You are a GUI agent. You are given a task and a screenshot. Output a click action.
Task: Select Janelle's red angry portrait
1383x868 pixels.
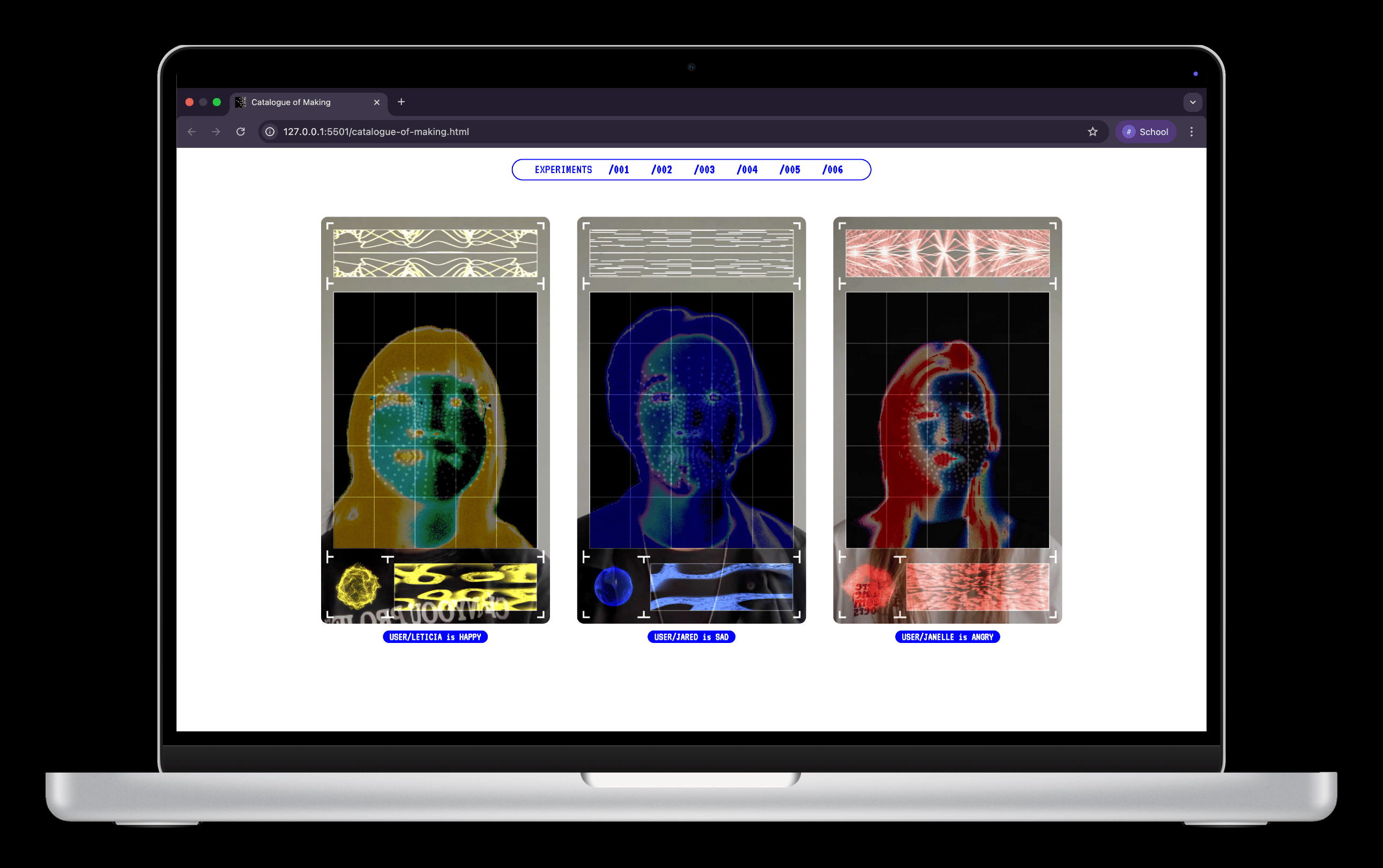(x=947, y=420)
